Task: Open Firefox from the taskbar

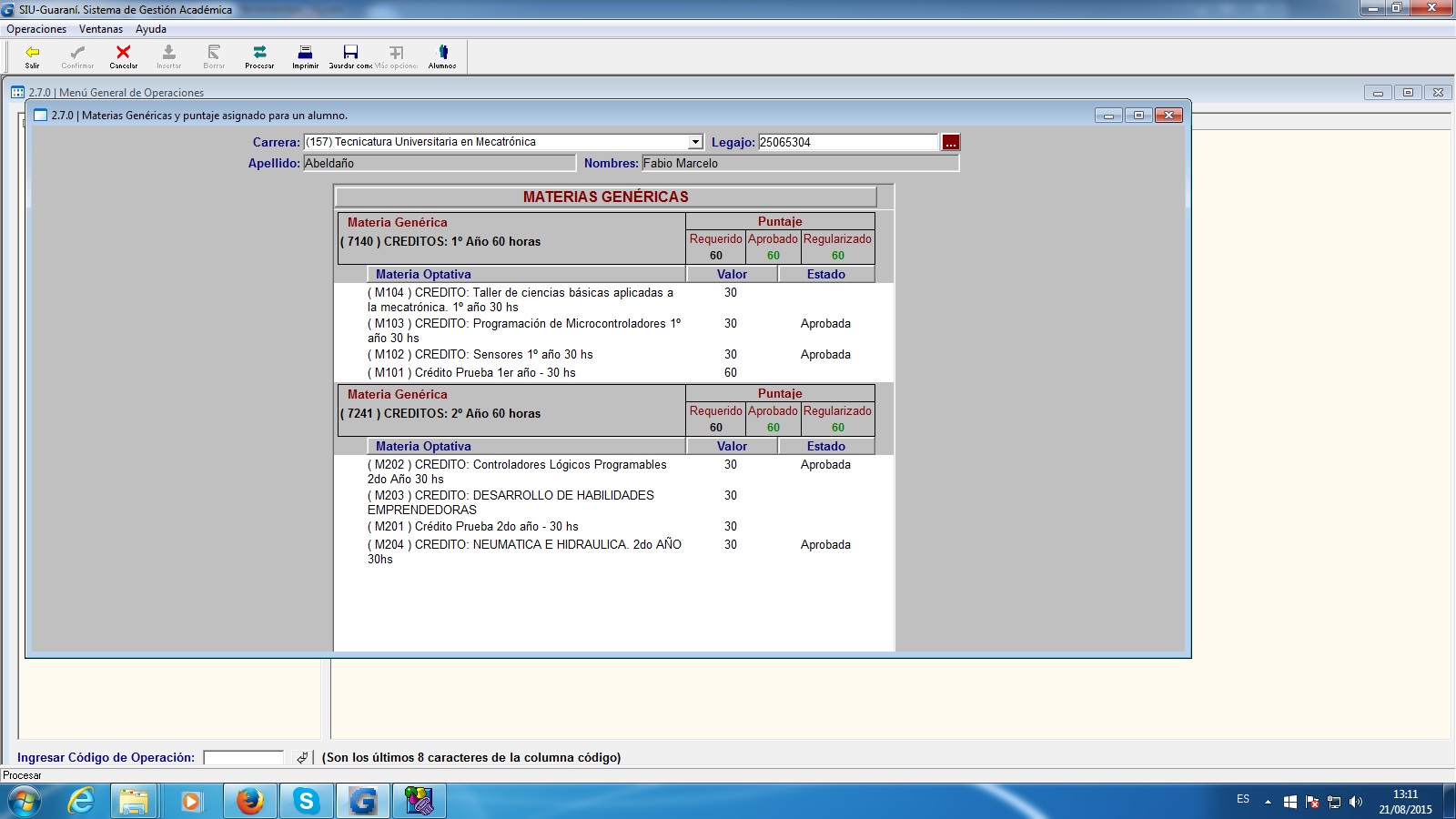Action: [x=249, y=801]
